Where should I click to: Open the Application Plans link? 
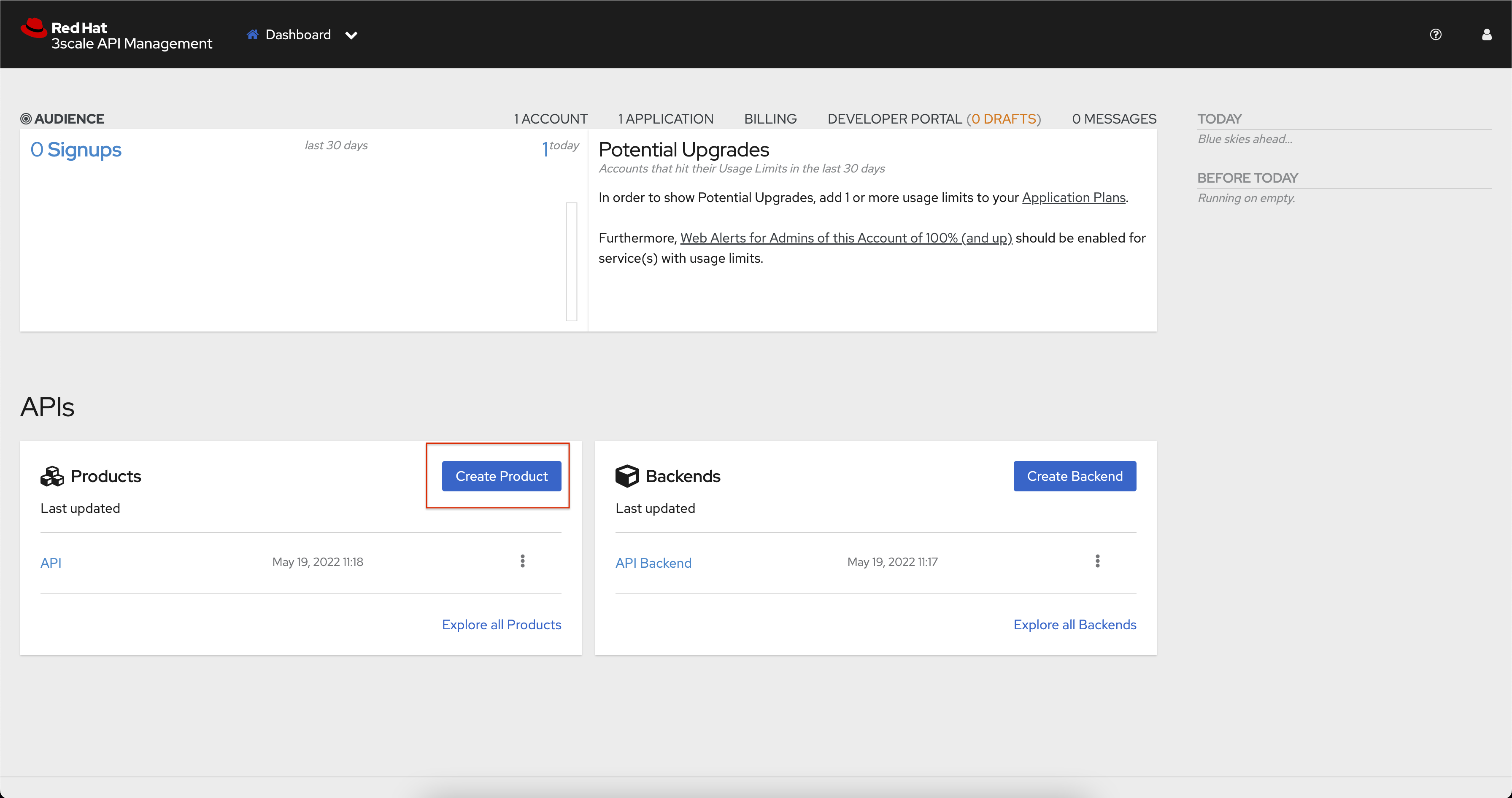[1073, 198]
